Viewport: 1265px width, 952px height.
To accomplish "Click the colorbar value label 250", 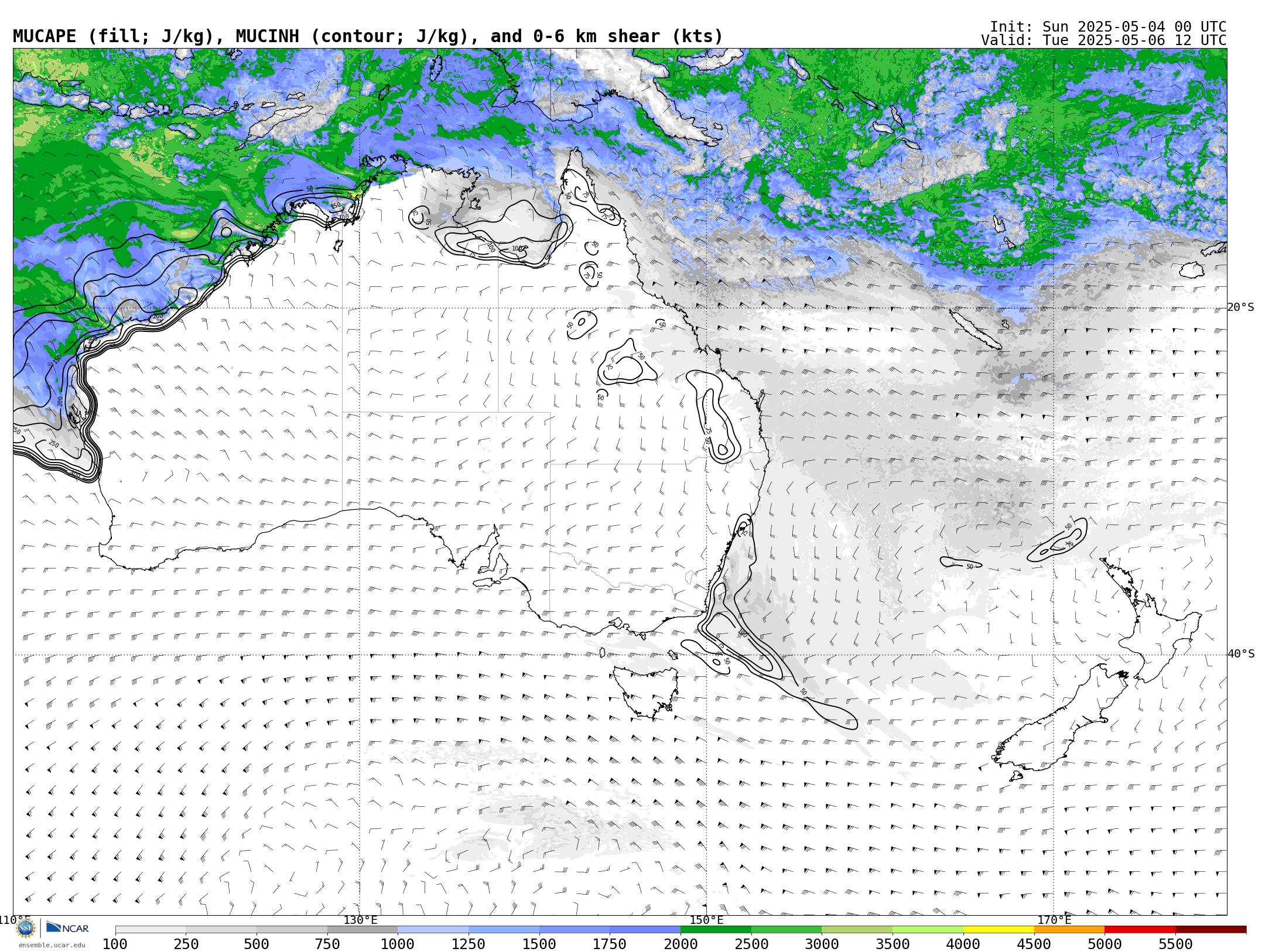I will tap(186, 944).
